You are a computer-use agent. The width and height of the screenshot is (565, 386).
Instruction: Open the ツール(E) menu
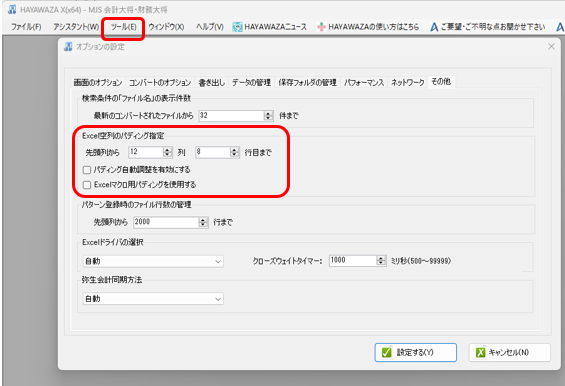pyautogui.click(x=123, y=27)
